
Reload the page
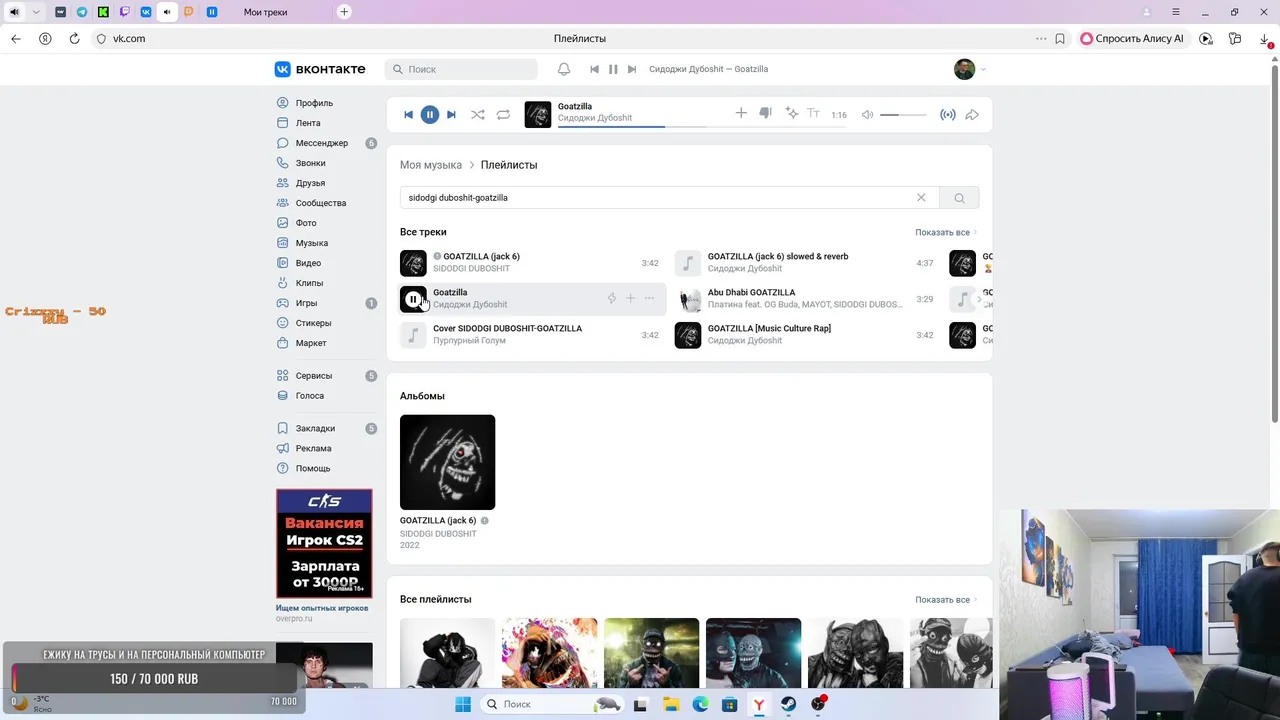click(74, 38)
